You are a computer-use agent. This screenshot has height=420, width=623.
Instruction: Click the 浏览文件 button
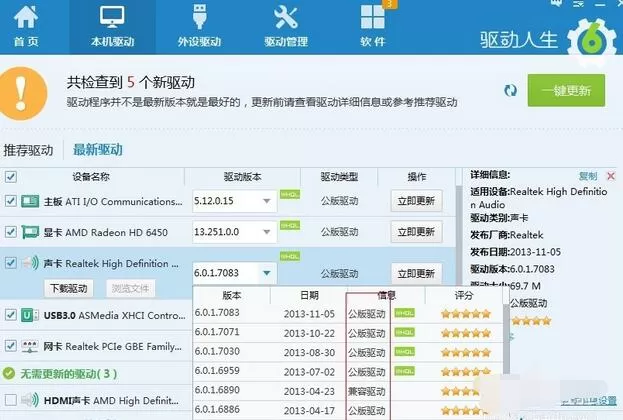pos(130,288)
